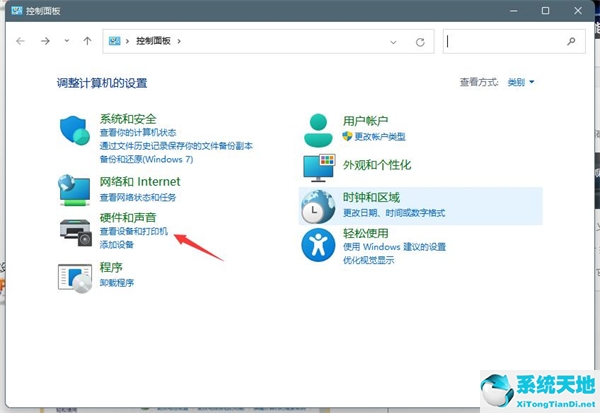Click the User Accounts person icon
The width and height of the screenshot is (600, 413).
(x=319, y=128)
